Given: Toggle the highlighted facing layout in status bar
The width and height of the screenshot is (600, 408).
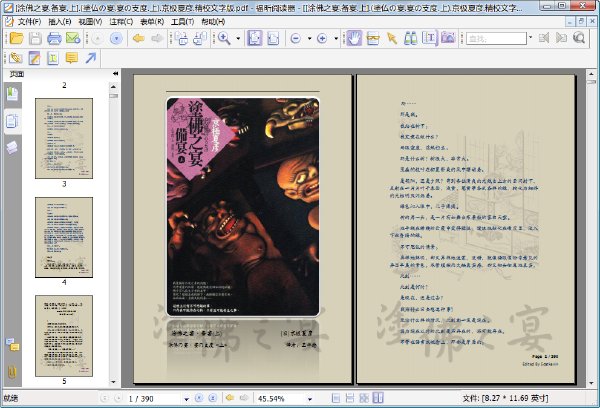Looking at the screenshot, I should click(x=378, y=398).
